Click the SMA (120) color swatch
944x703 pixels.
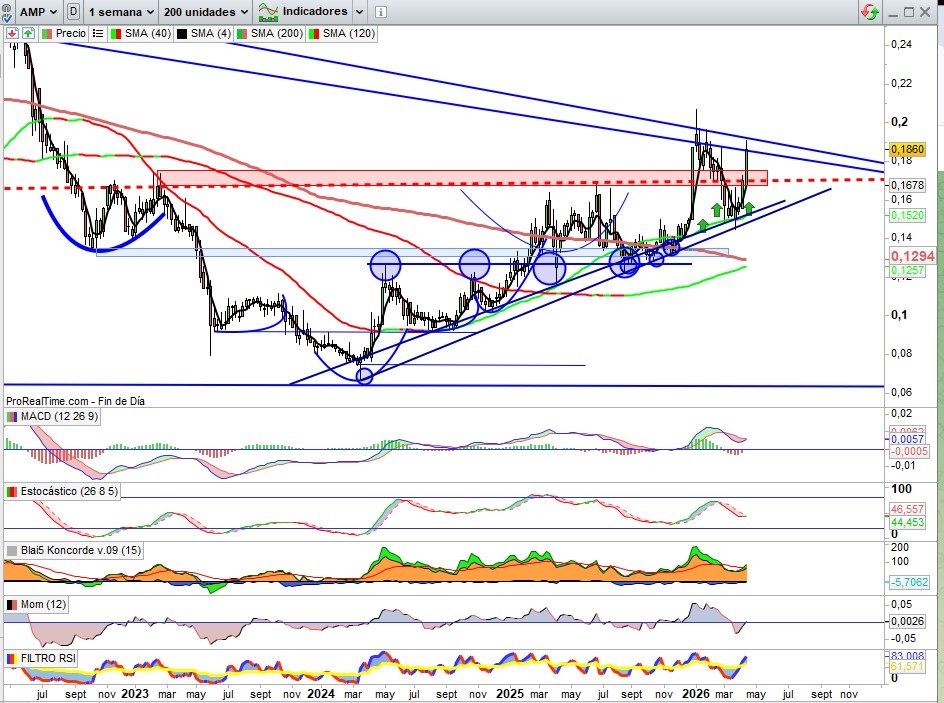[x=314, y=34]
